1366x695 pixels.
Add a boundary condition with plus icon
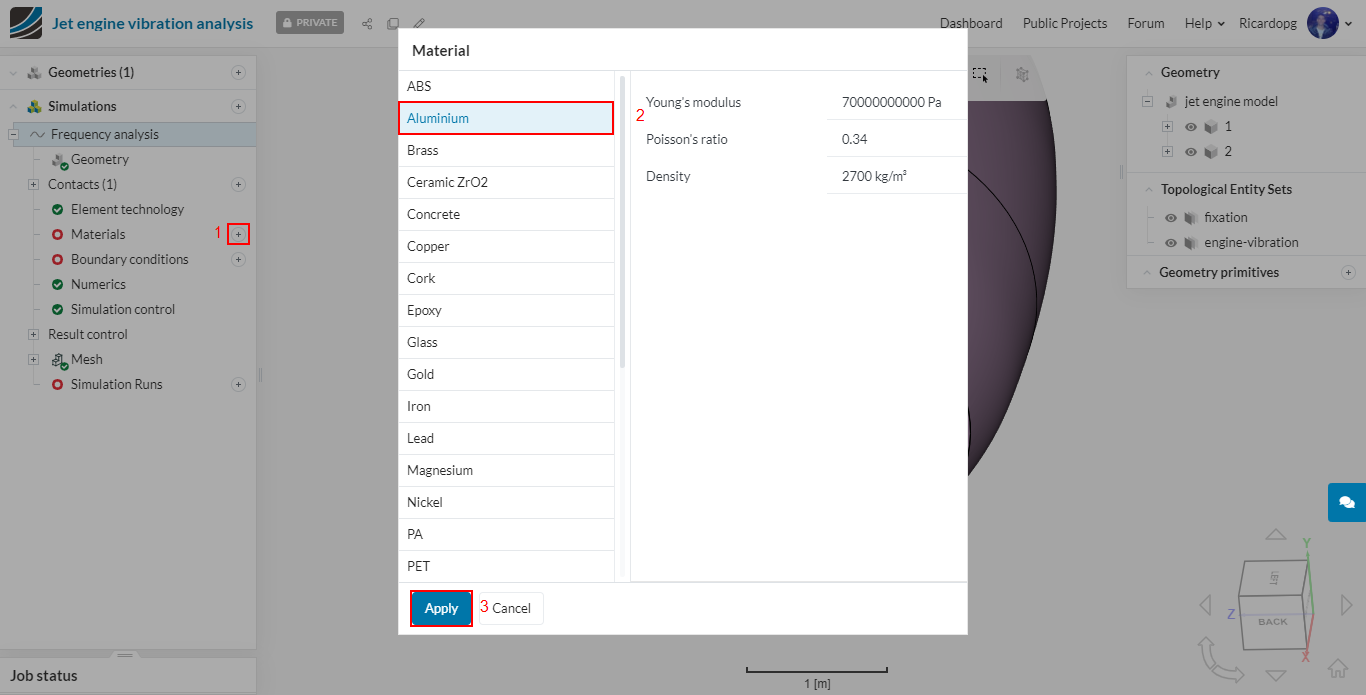238,260
